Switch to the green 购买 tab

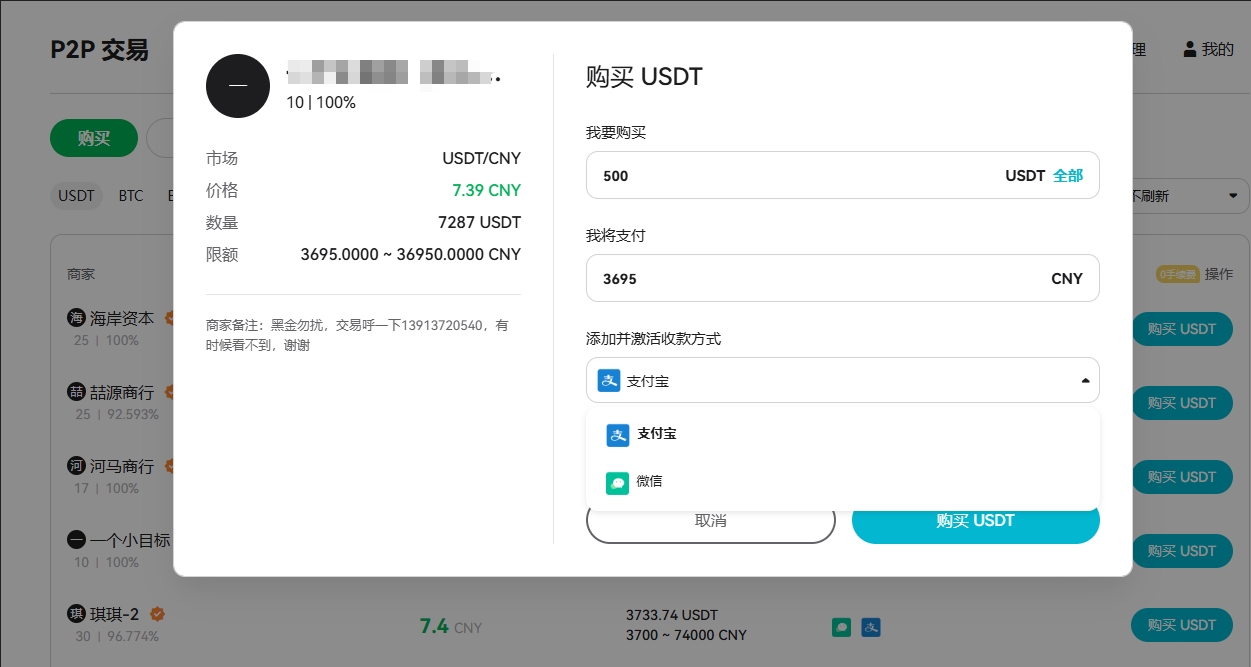tap(94, 138)
